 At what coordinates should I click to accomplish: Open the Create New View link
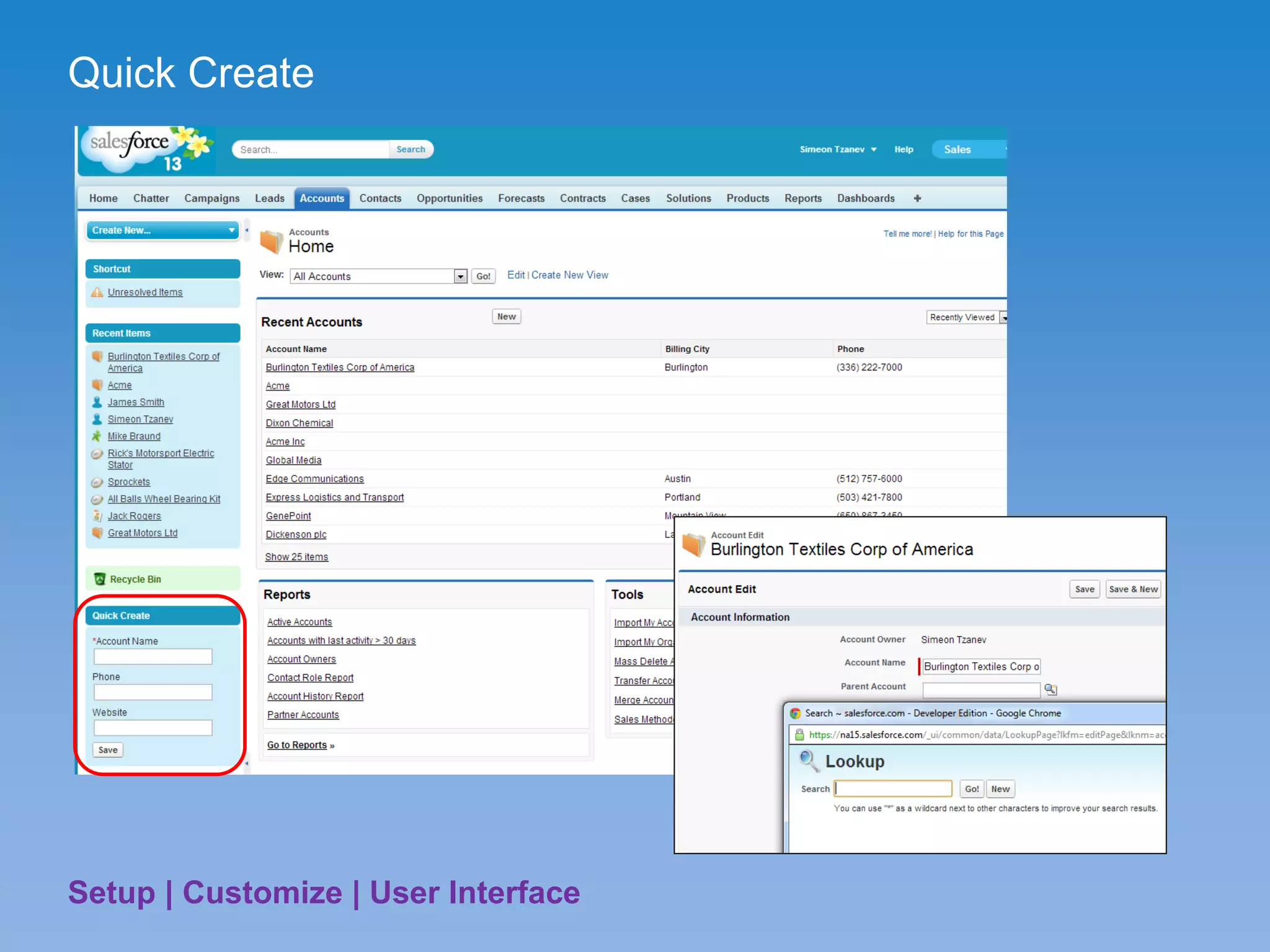pos(570,275)
